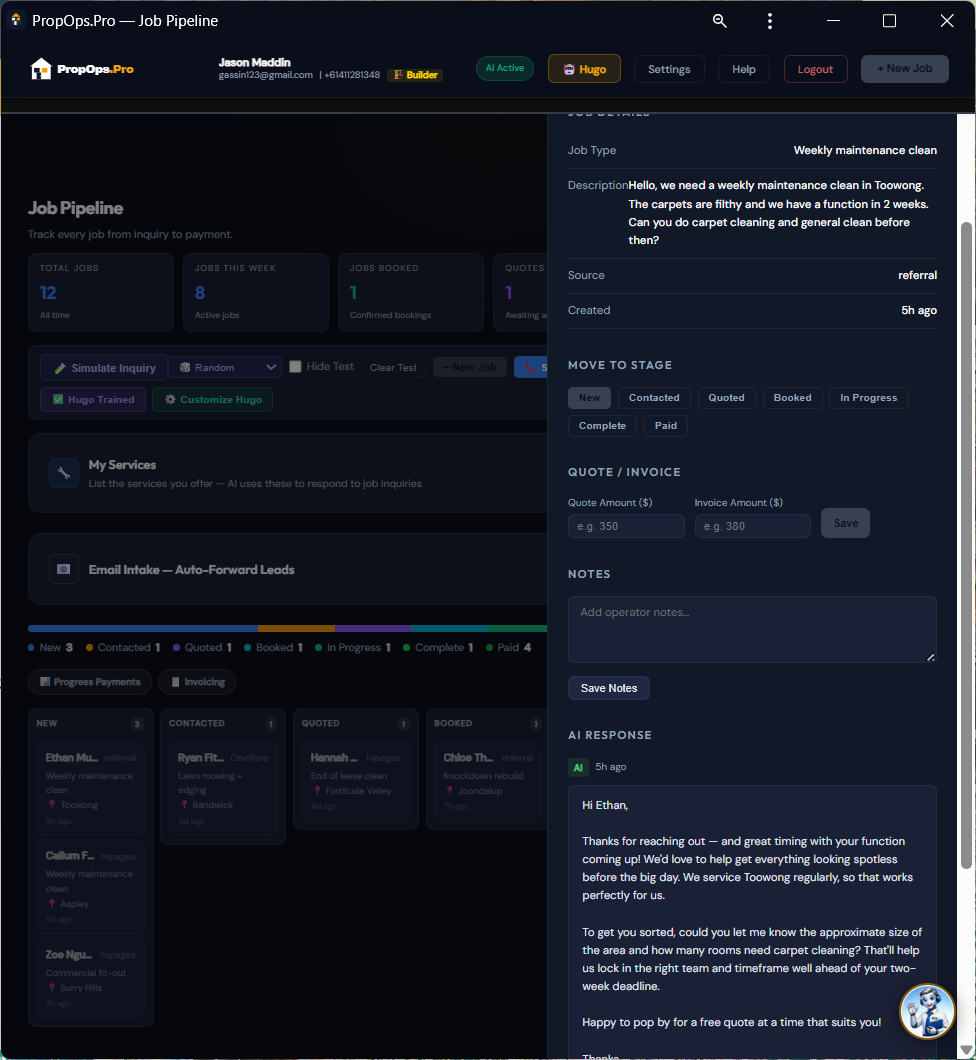Click the Email Intake envelope icon
The width and height of the screenshot is (976, 1060).
tap(64, 569)
